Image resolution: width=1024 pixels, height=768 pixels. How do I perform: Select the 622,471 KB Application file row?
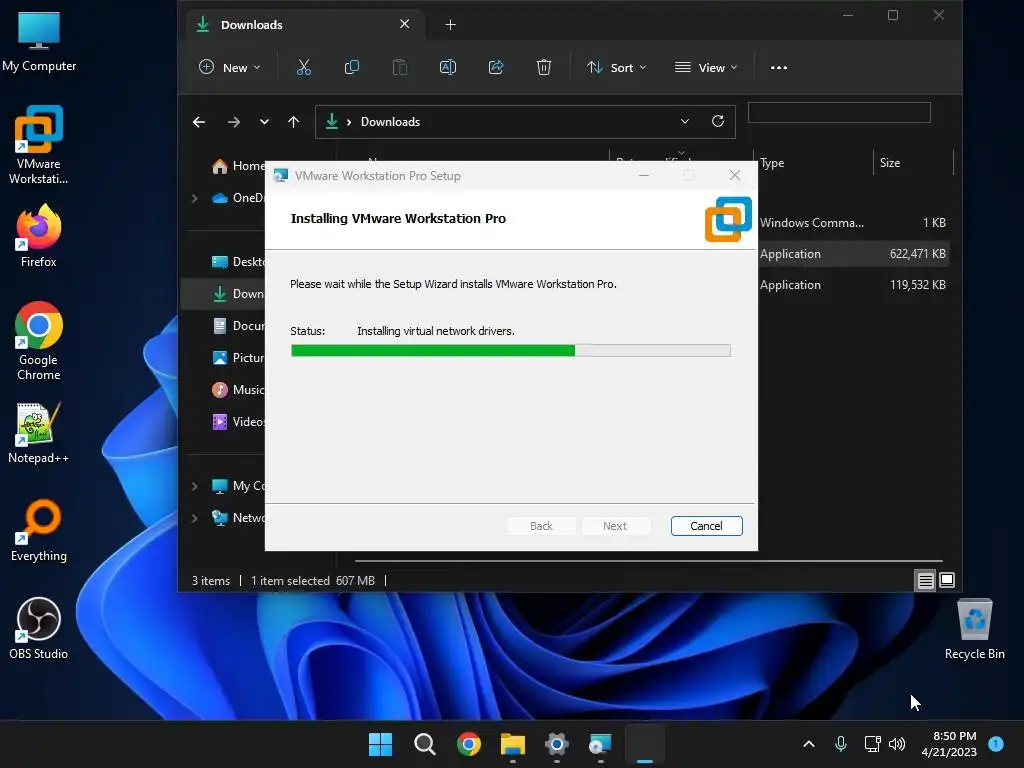853,254
